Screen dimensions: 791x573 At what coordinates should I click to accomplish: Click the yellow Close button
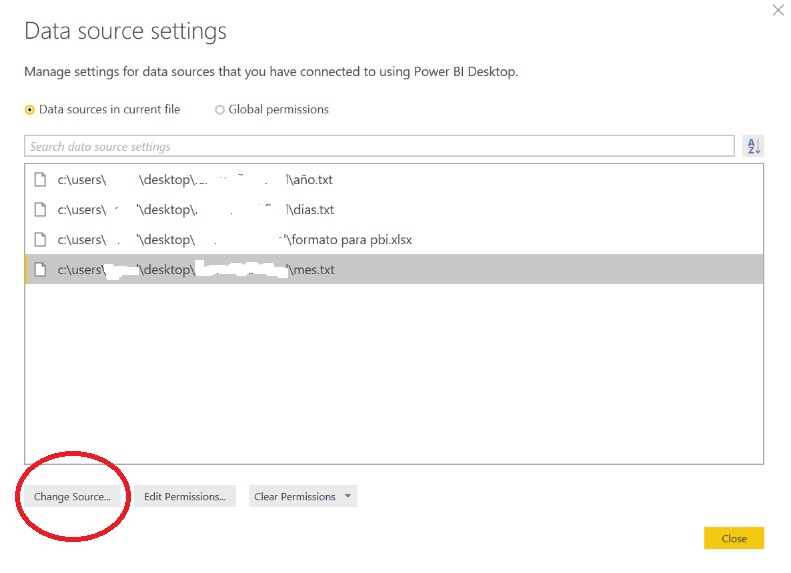click(x=734, y=538)
